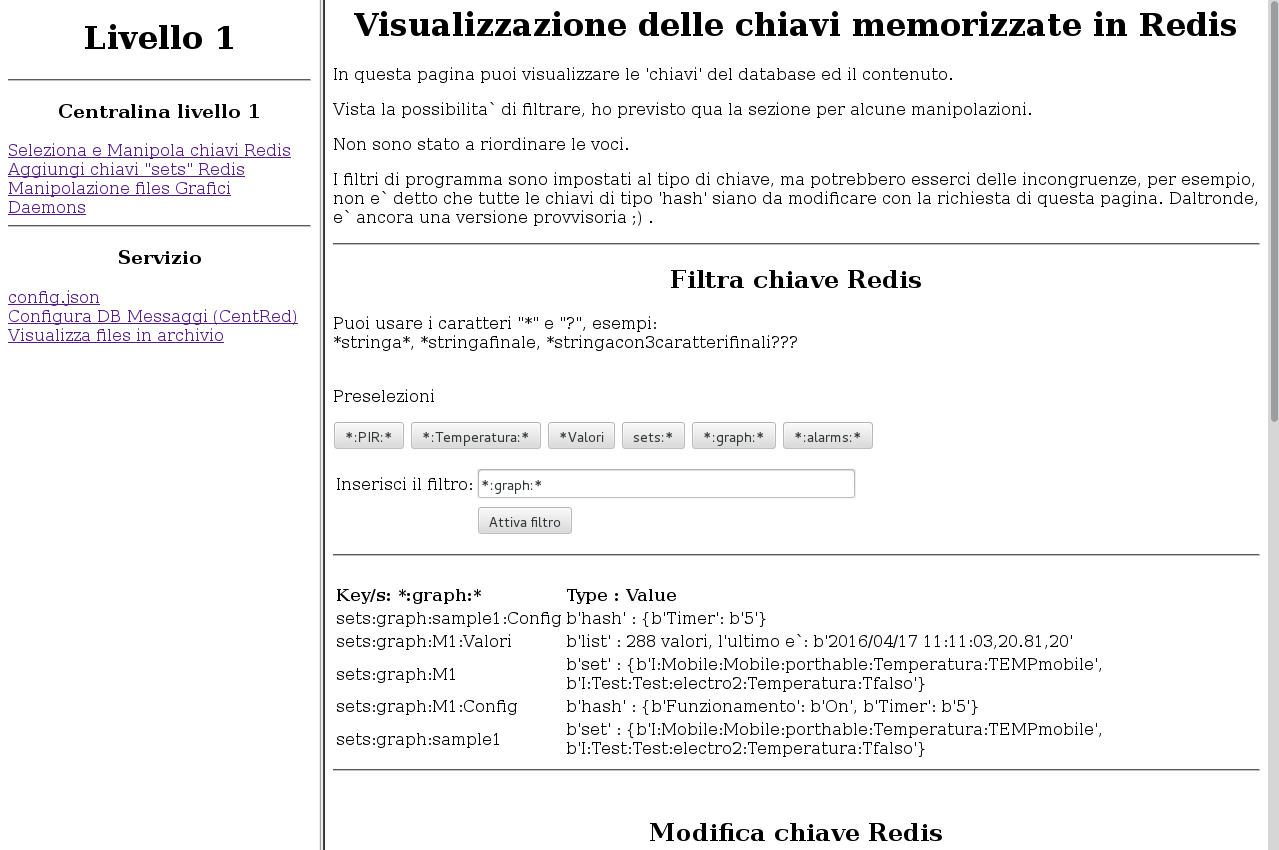This screenshot has width=1279, height=850.
Task: Click the 'sets:graph:sample1' key cell
Action: click(418, 740)
